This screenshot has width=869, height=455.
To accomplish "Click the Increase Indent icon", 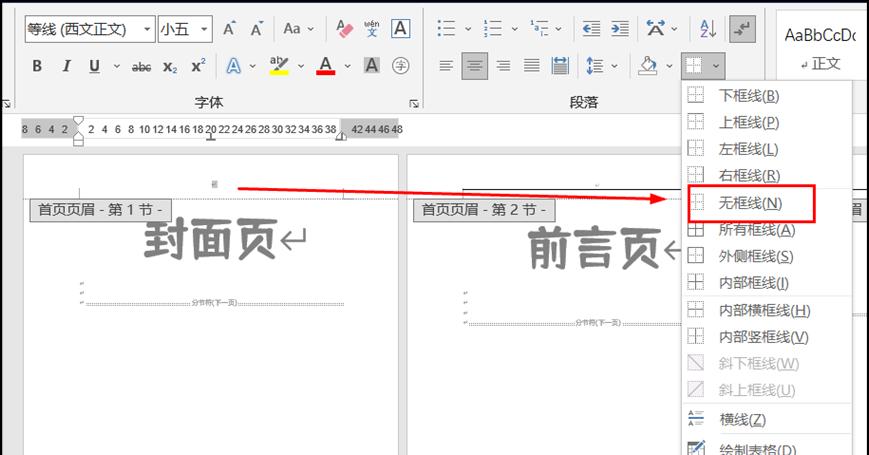I will pos(620,28).
